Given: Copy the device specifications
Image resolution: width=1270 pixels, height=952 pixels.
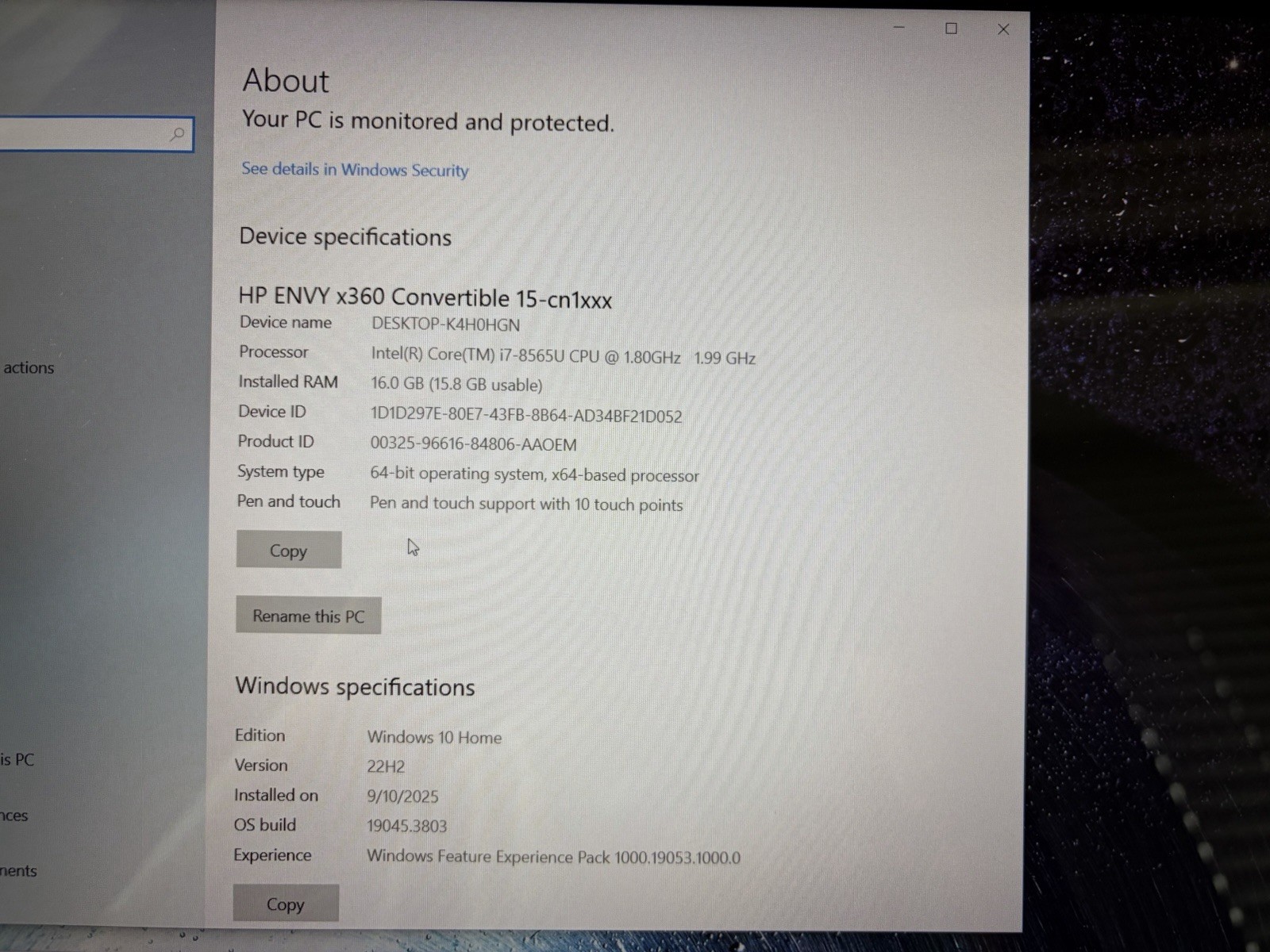Looking at the screenshot, I should (289, 550).
